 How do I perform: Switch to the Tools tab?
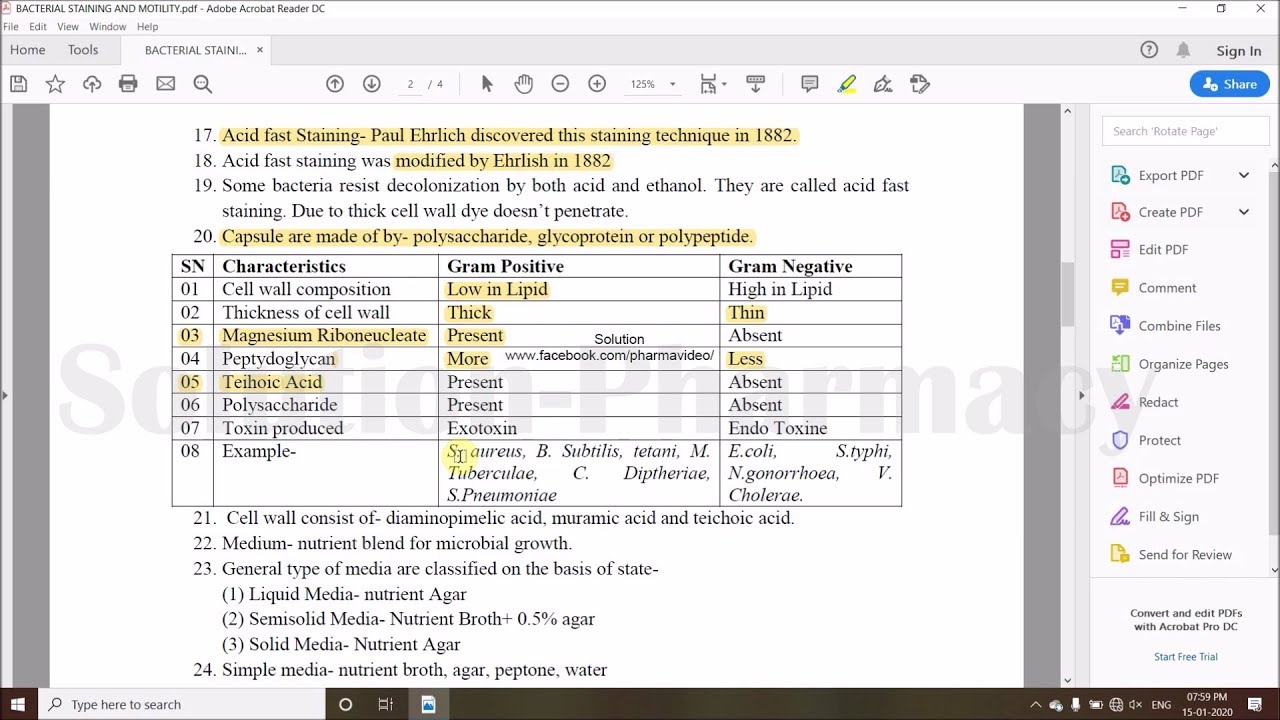point(83,50)
